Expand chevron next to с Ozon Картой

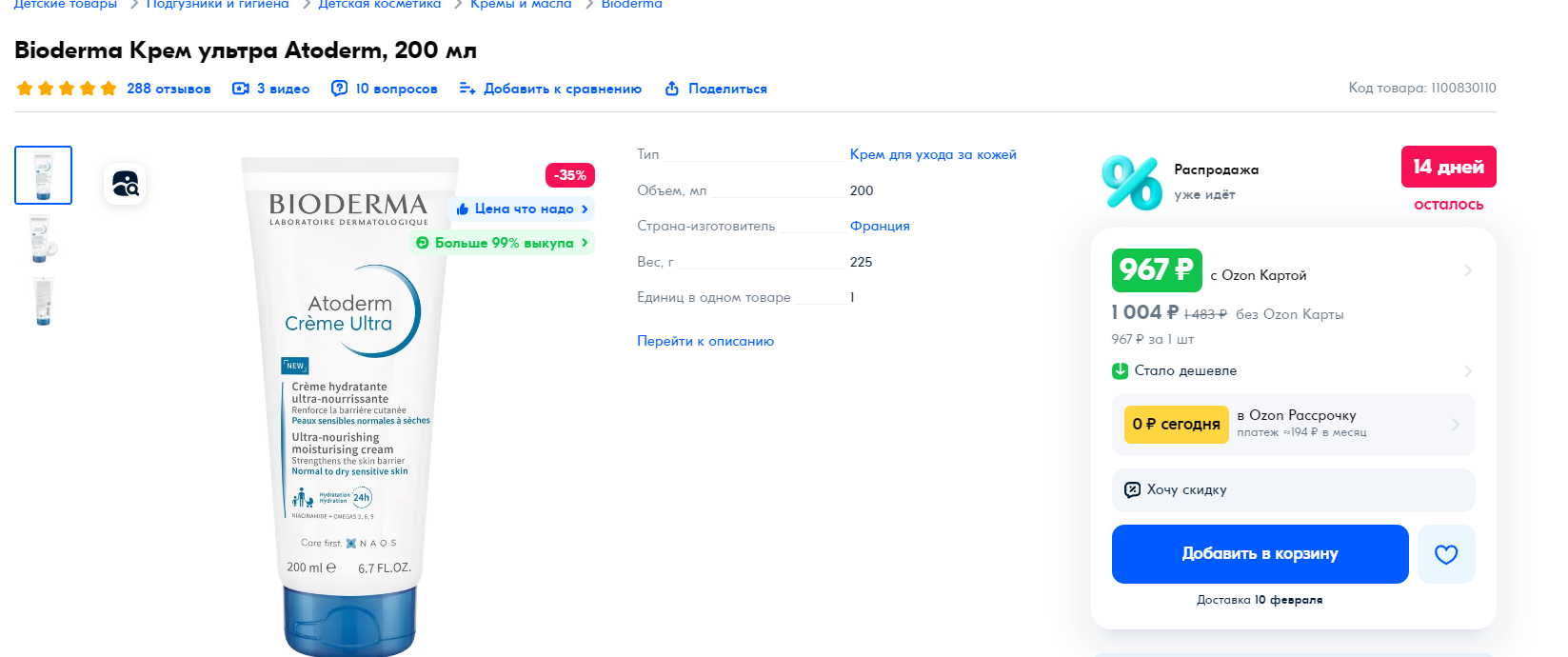coord(1467,270)
